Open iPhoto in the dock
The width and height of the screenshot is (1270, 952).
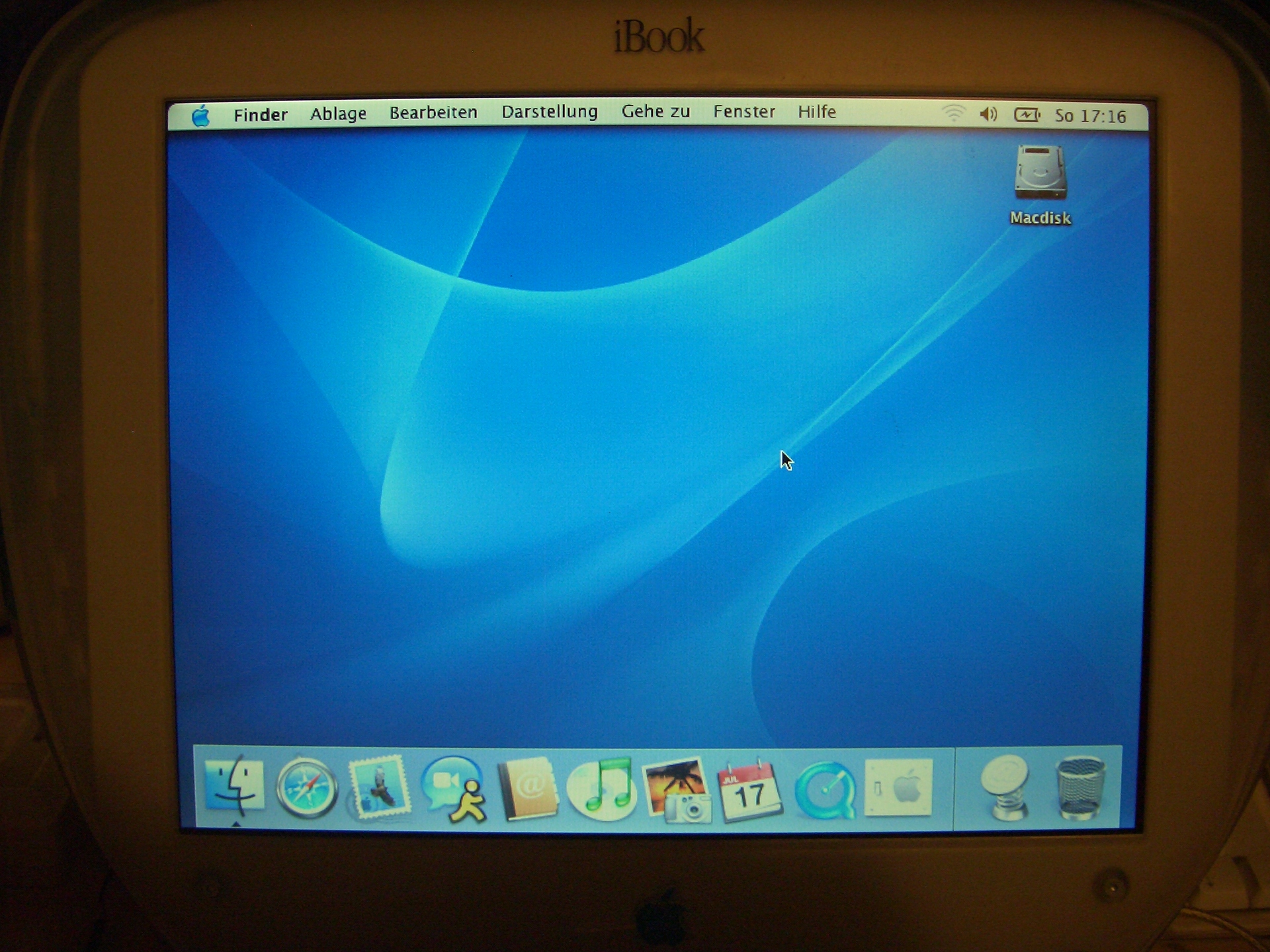tap(677, 789)
